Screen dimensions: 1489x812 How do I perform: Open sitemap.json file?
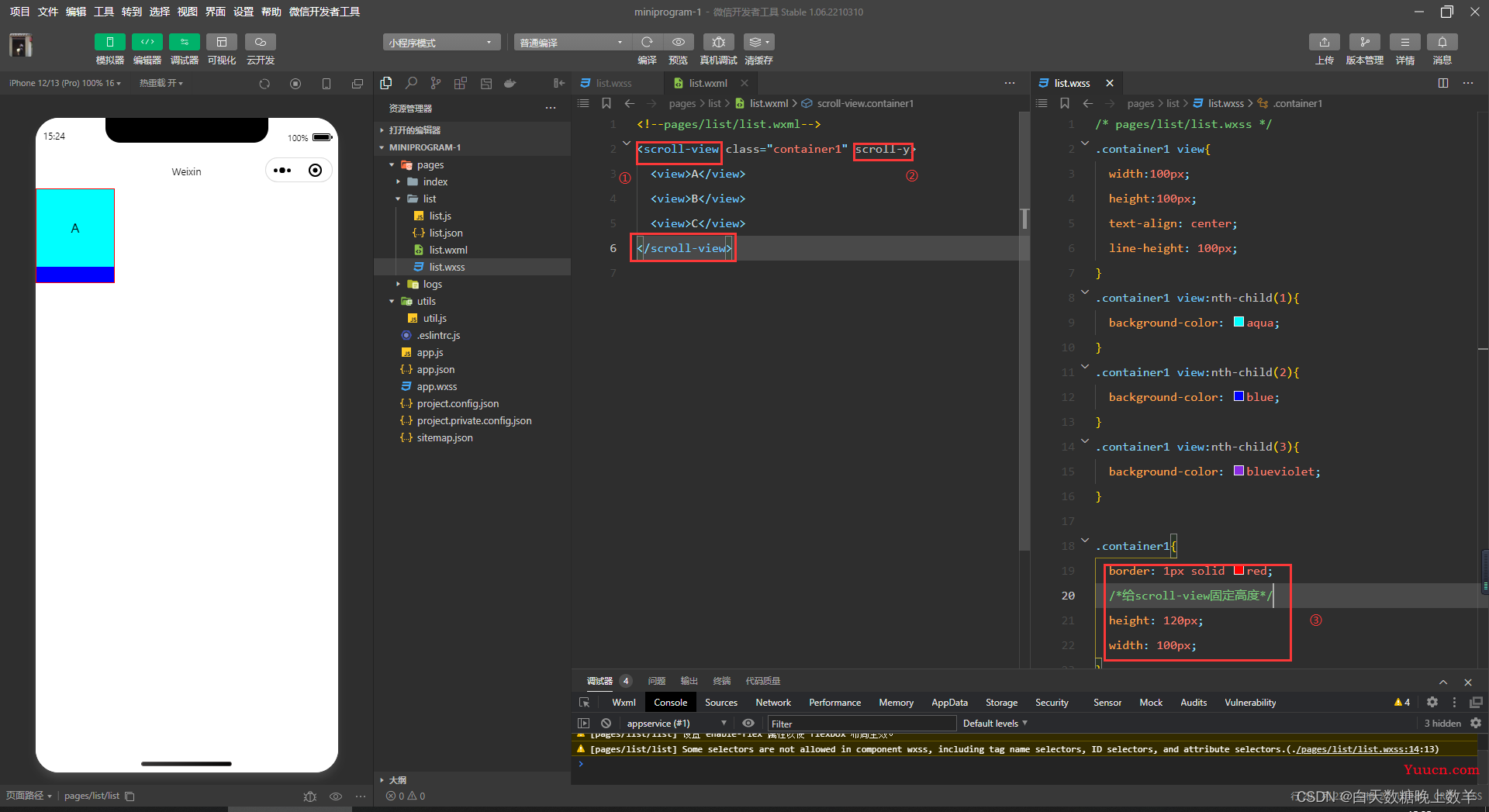[x=444, y=437]
